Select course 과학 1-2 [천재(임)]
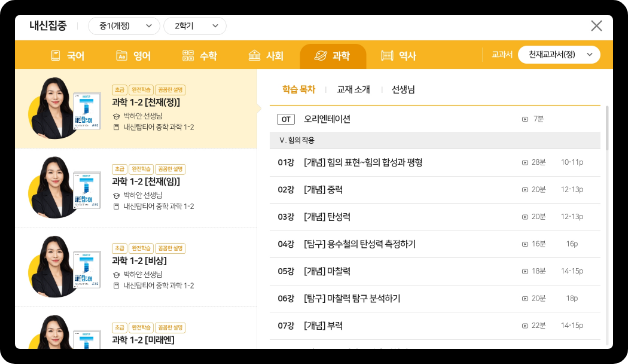This screenshot has height=364, width=628. pos(136,188)
